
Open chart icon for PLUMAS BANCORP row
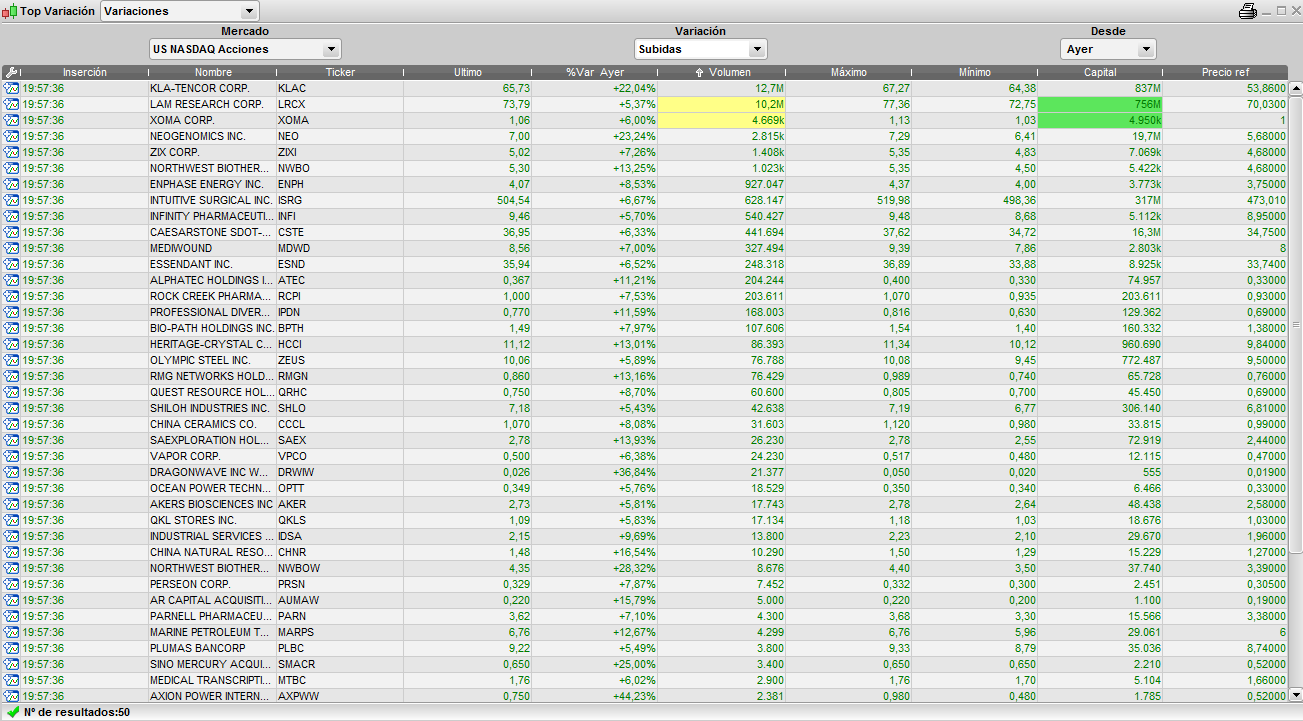[11, 648]
